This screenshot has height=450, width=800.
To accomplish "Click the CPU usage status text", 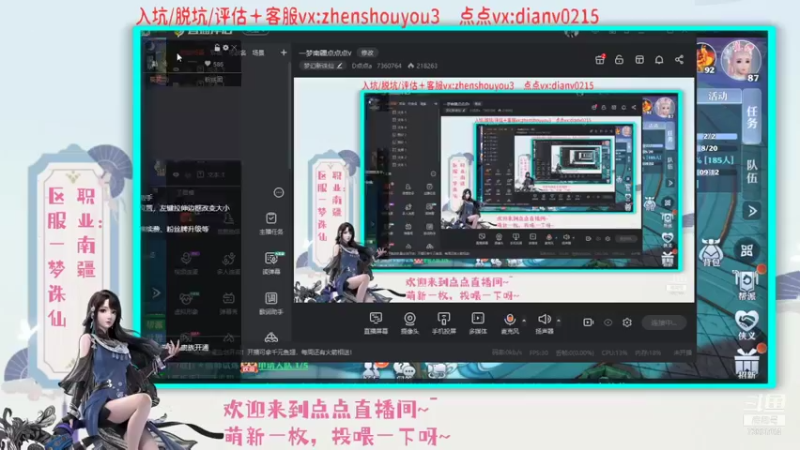I will [614, 353].
